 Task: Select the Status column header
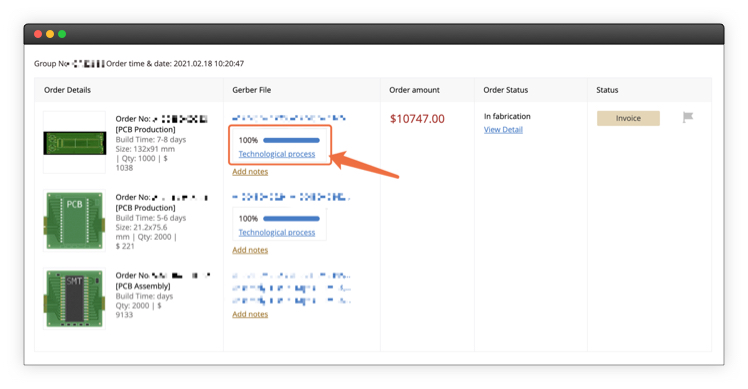607,90
